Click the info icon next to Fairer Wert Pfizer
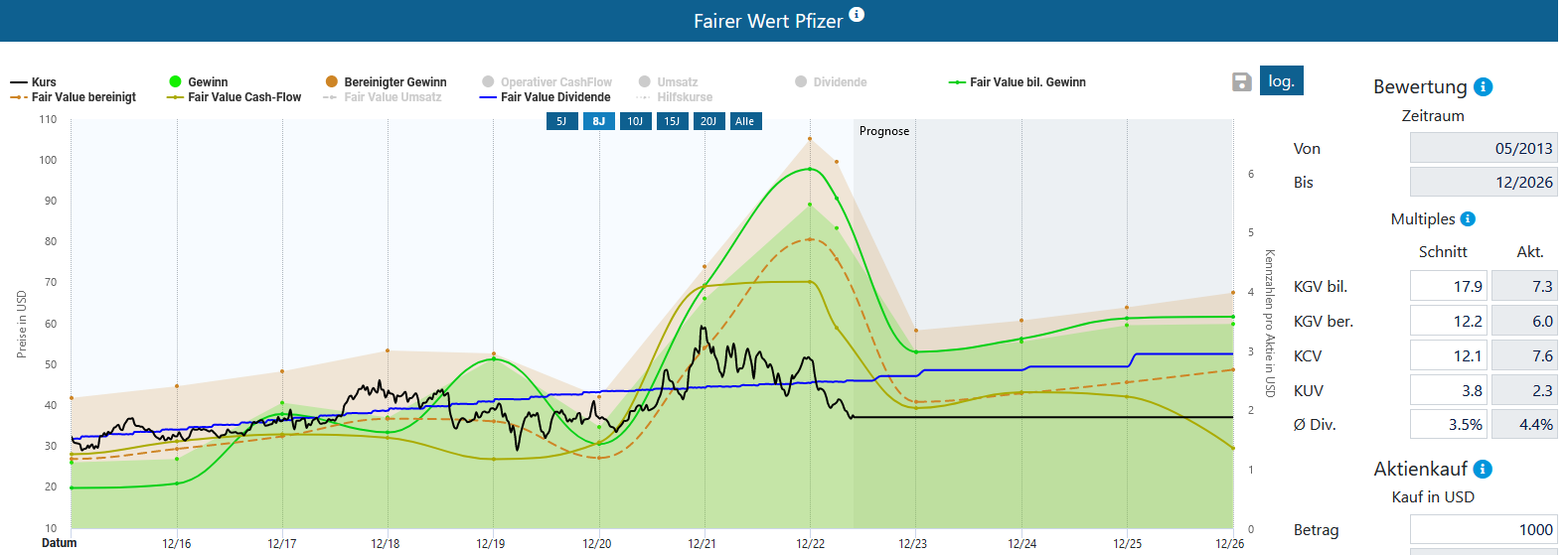1568x555 pixels. point(857,14)
